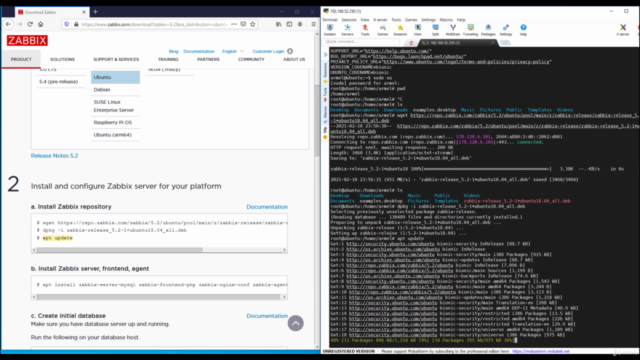The width and height of the screenshot is (640, 360).
Task: Click the tracking protection shield icon
Action: point(67,24)
